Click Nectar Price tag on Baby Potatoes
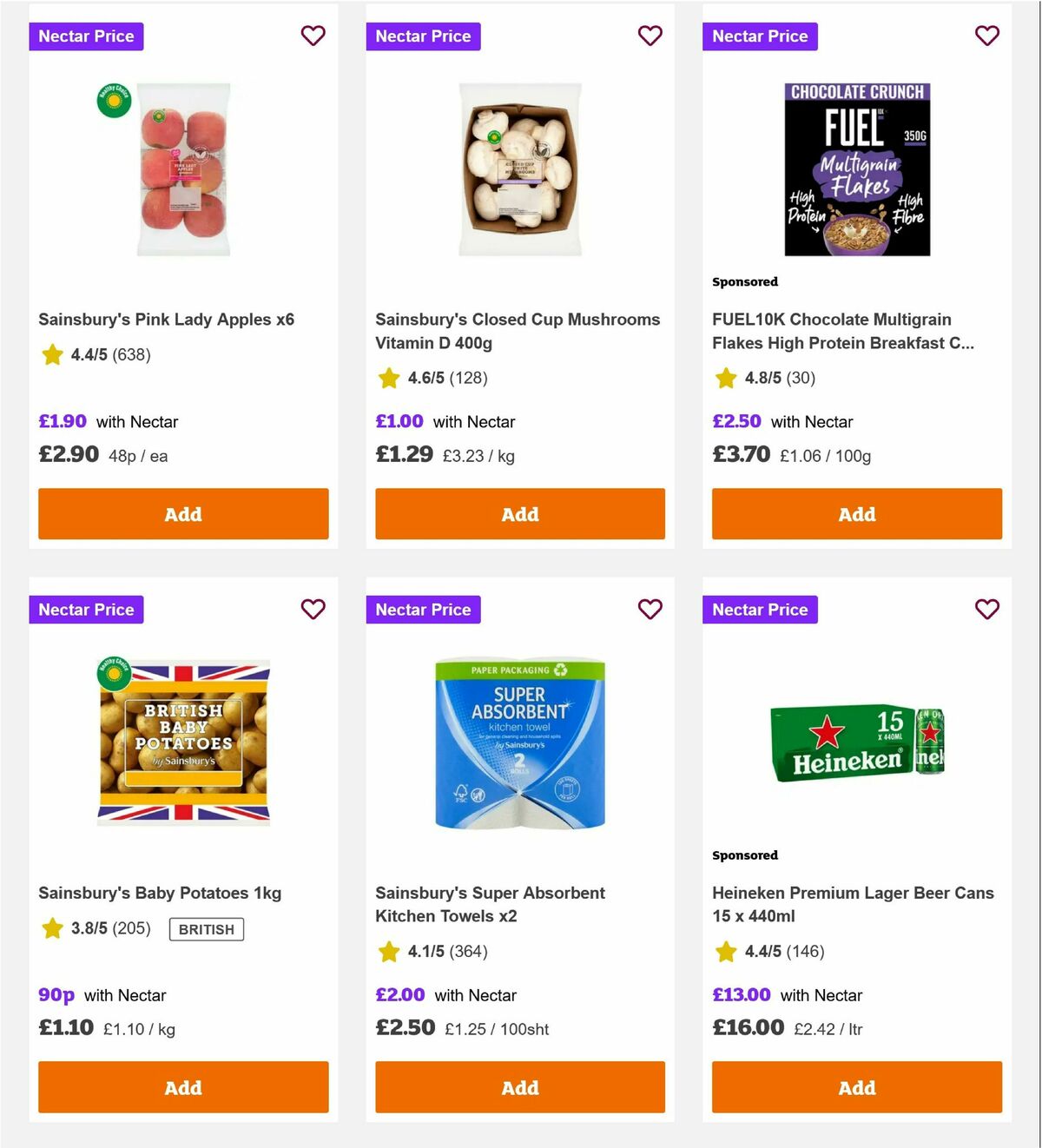 pos(86,610)
